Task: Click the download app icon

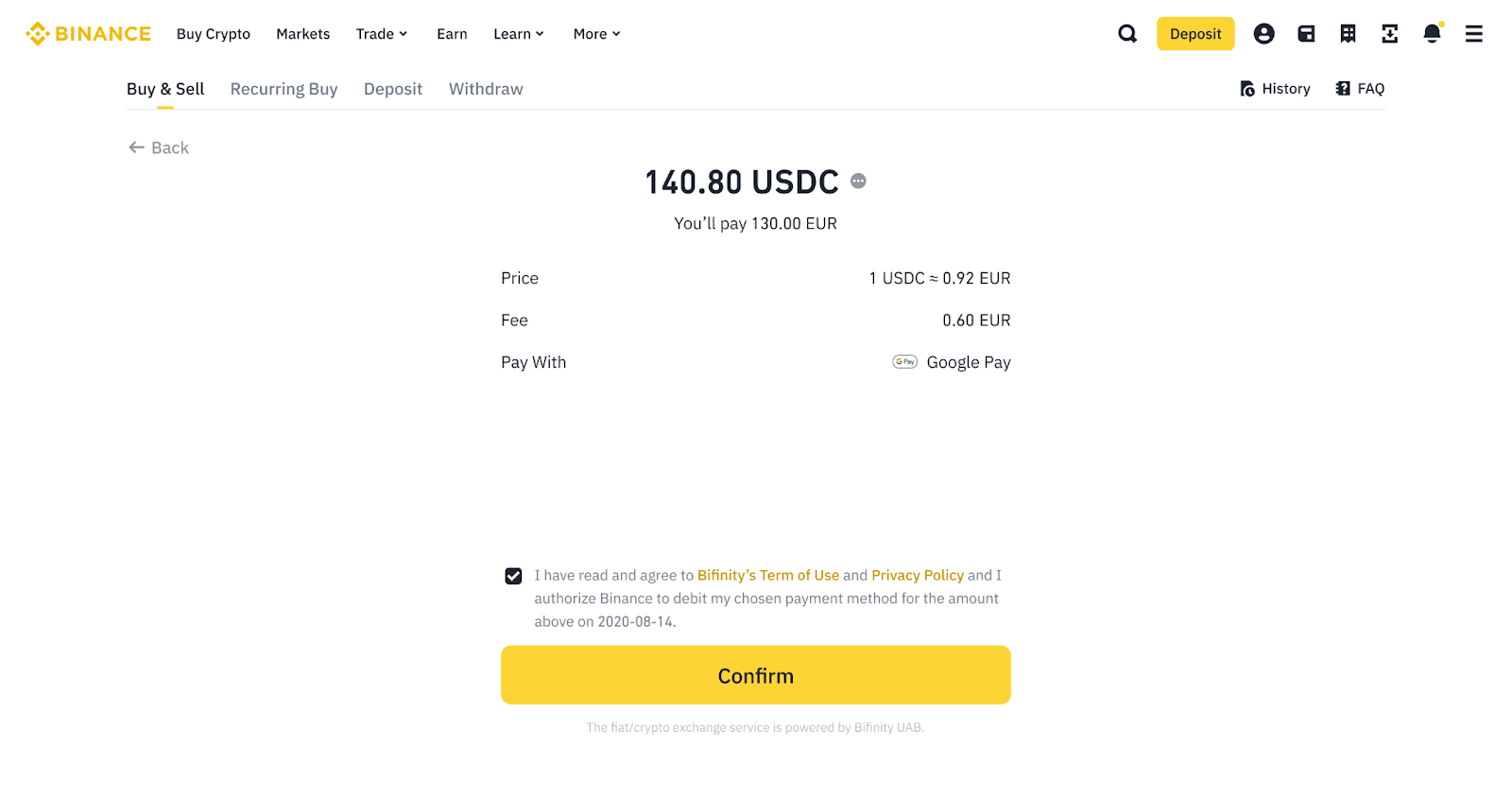Action: 1389,34
